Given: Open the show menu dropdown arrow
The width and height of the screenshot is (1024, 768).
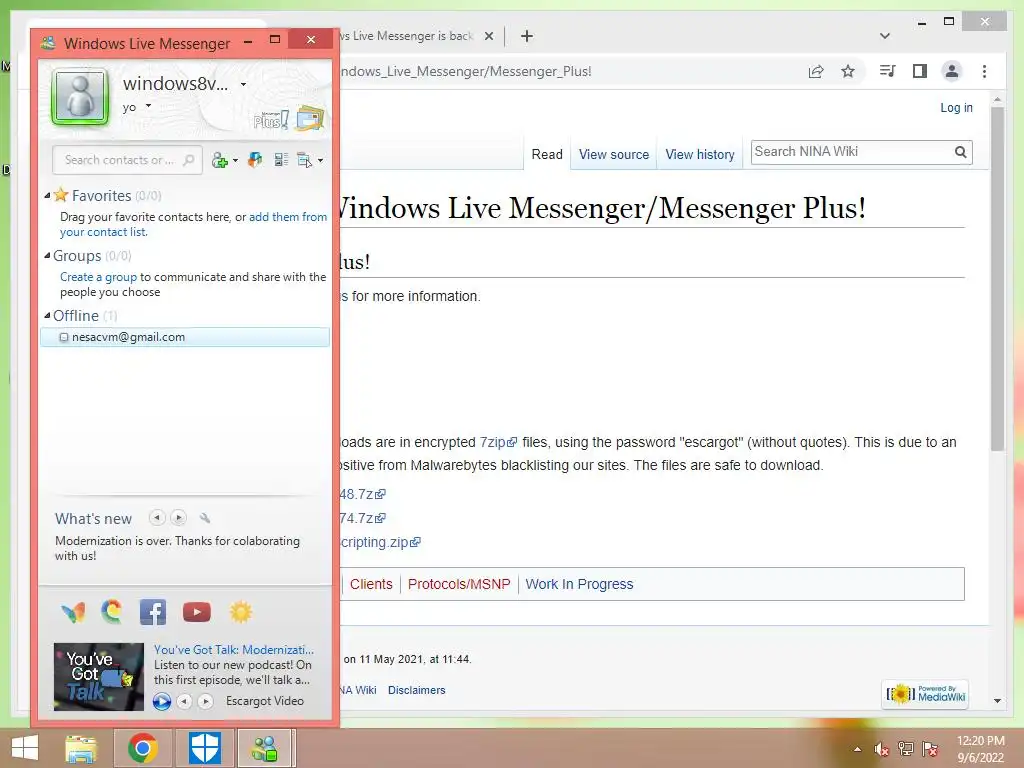Looking at the screenshot, I should coord(320,161).
